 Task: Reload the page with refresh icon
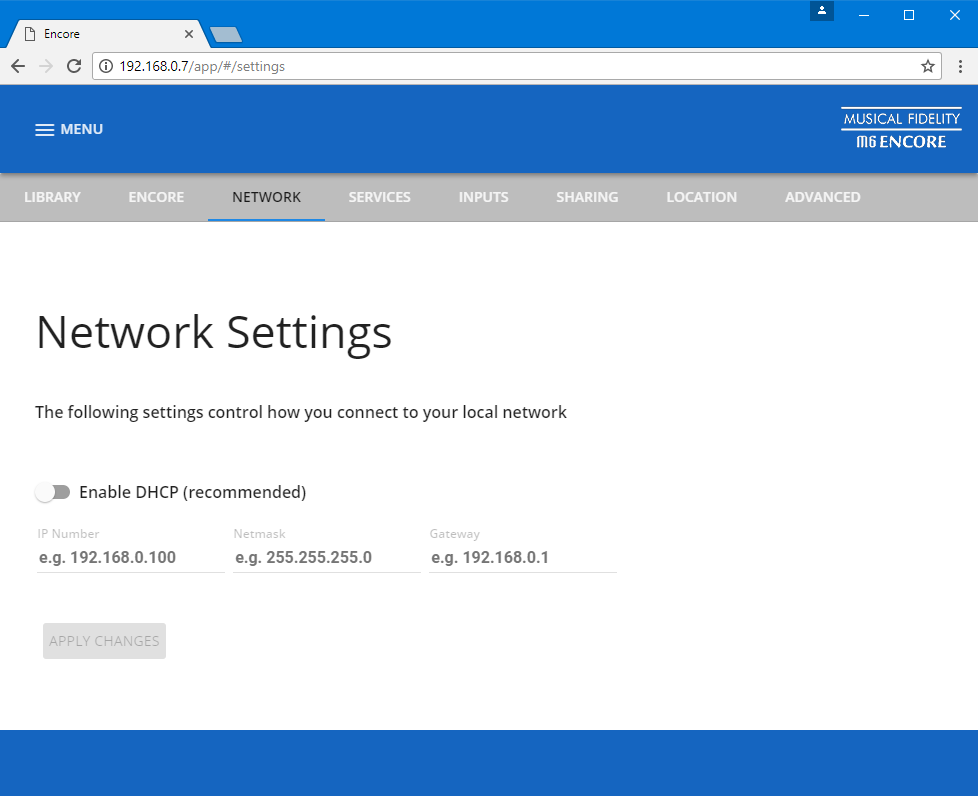pyautogui.click(x=73, y=66)
